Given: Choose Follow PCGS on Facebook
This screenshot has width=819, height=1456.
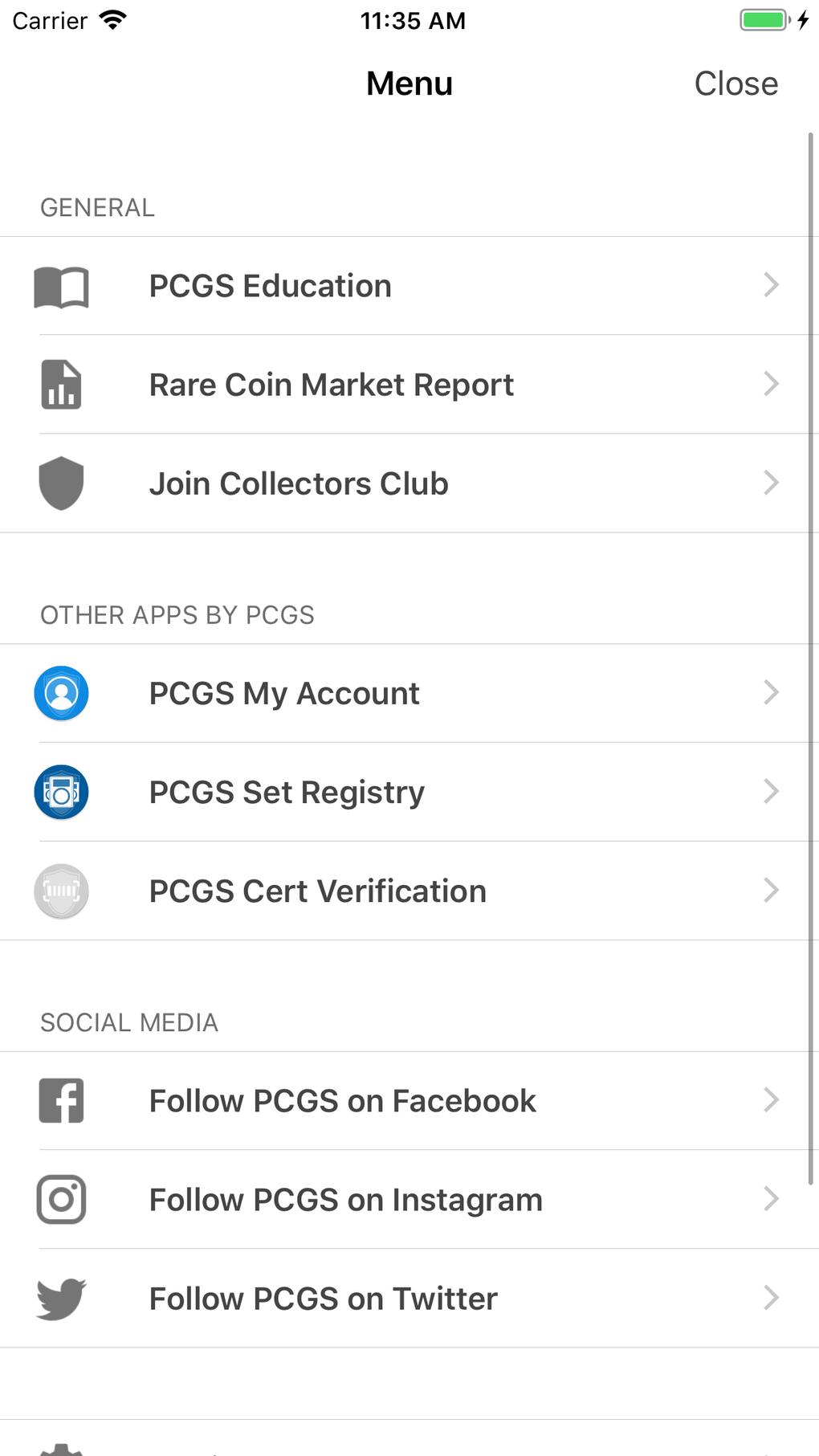Looking at the screenshot, I should [342, 1101].
